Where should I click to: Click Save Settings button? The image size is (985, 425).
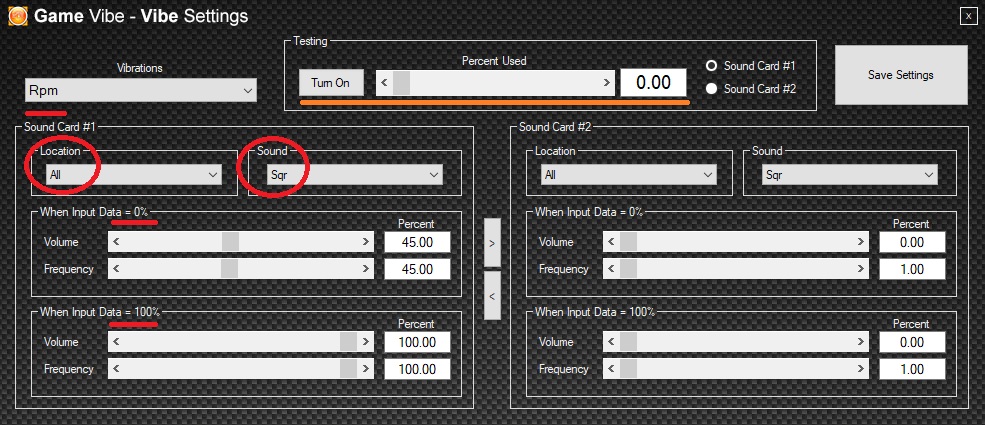901,75
